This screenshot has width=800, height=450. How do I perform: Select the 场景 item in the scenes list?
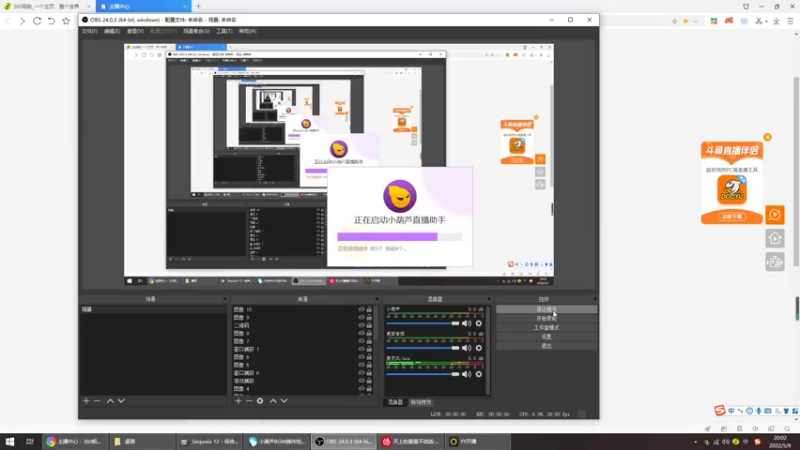pos(153,310)
